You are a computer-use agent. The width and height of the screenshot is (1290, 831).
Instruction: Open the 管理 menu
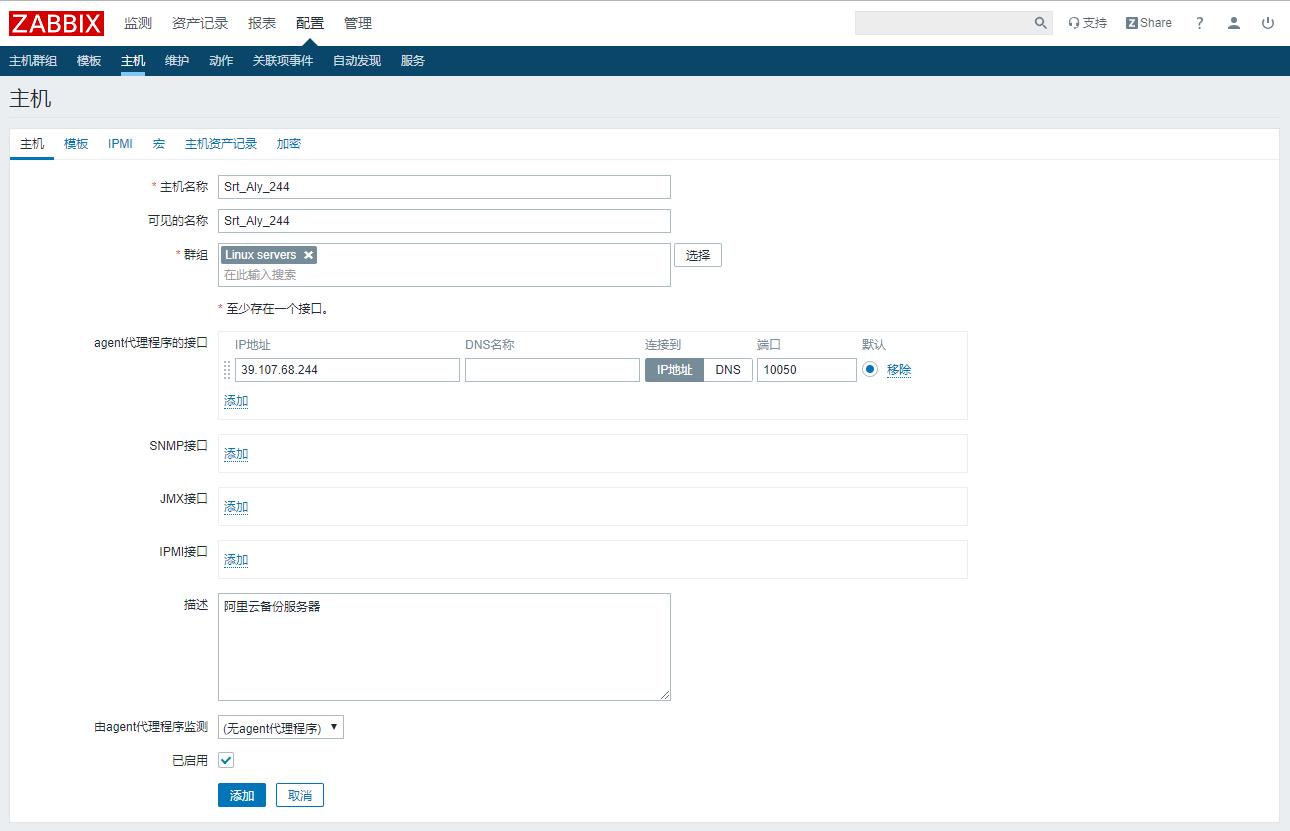coord(358,23)
